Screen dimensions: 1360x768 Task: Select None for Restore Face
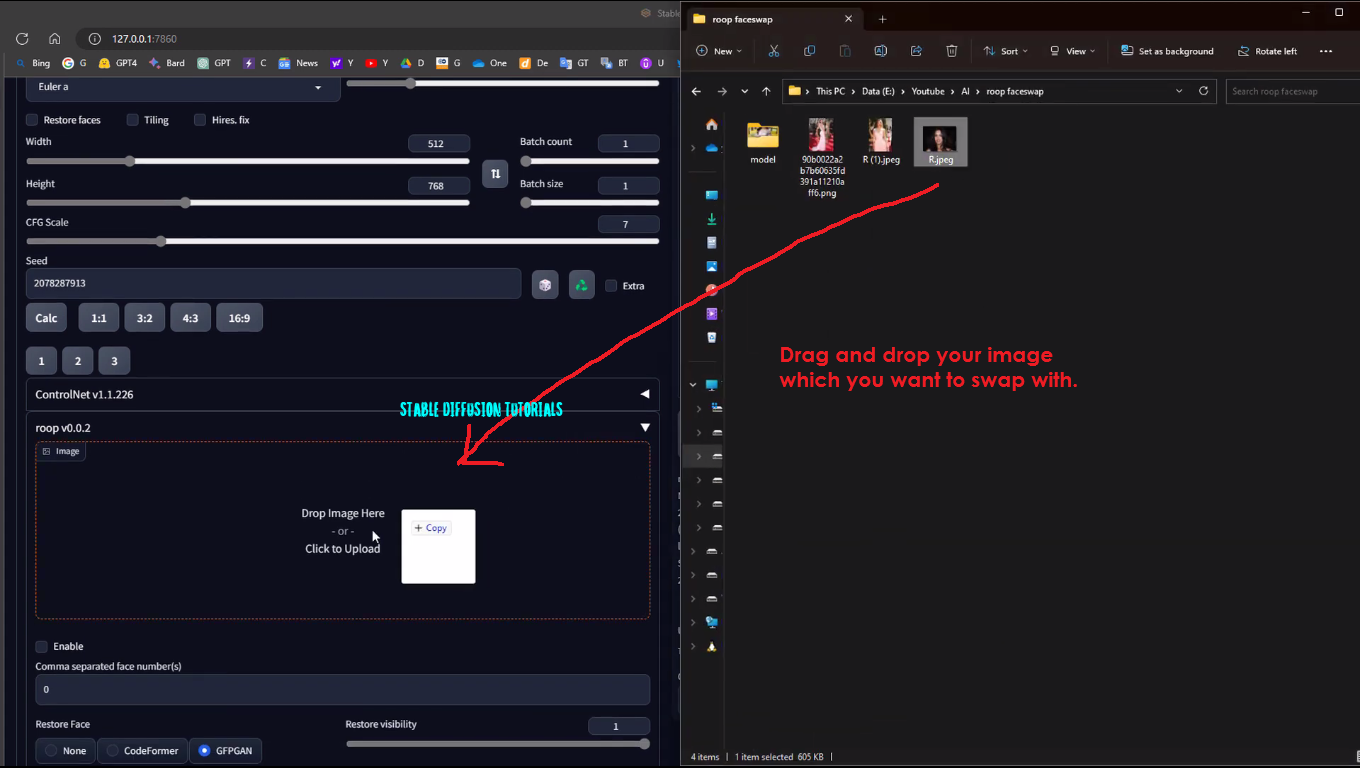[65, 751]
